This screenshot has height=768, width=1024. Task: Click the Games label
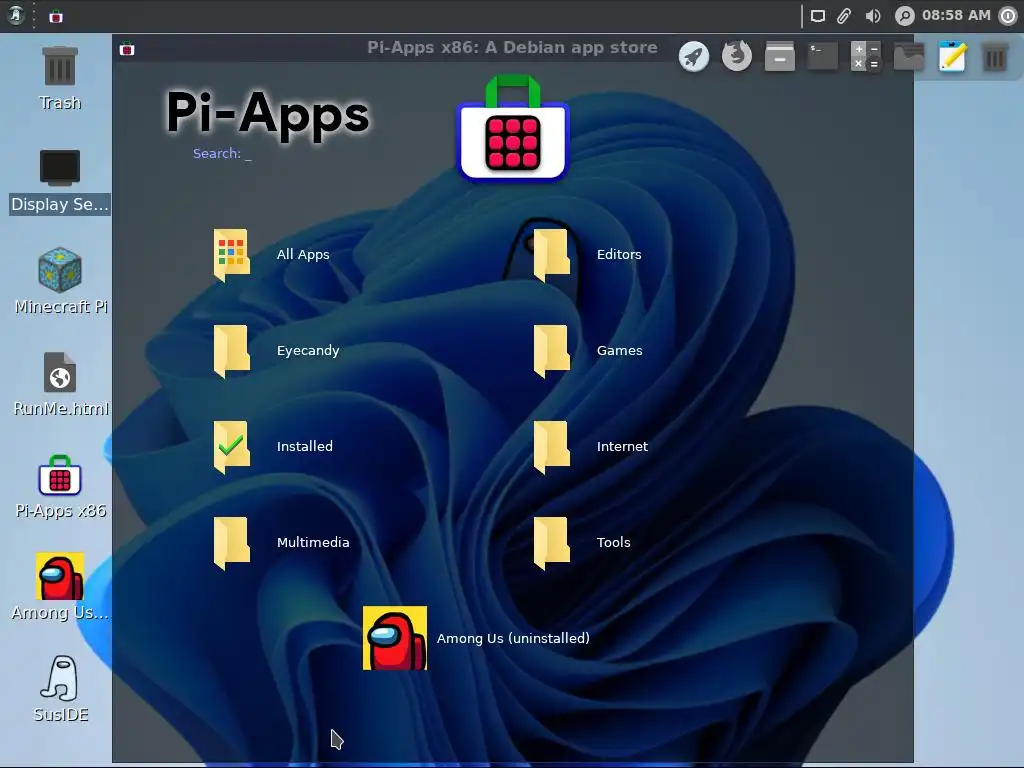(620, 351)
